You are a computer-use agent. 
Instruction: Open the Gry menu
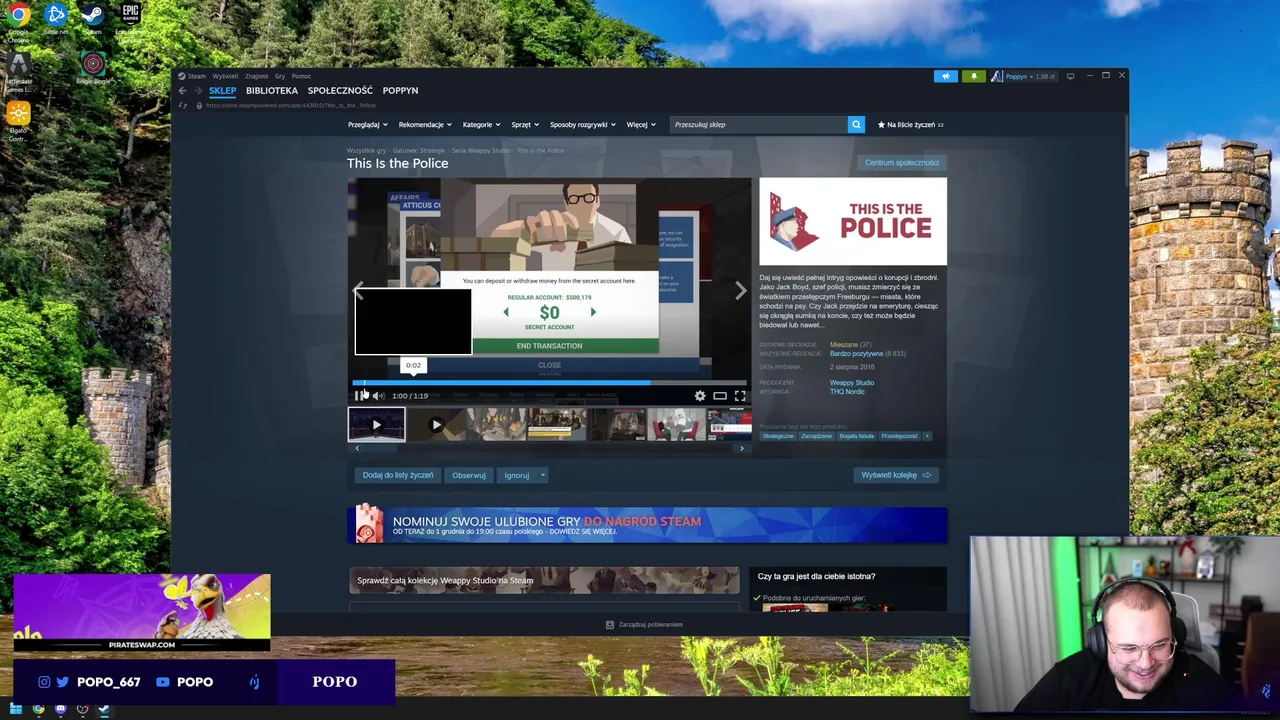pos(280,76)
